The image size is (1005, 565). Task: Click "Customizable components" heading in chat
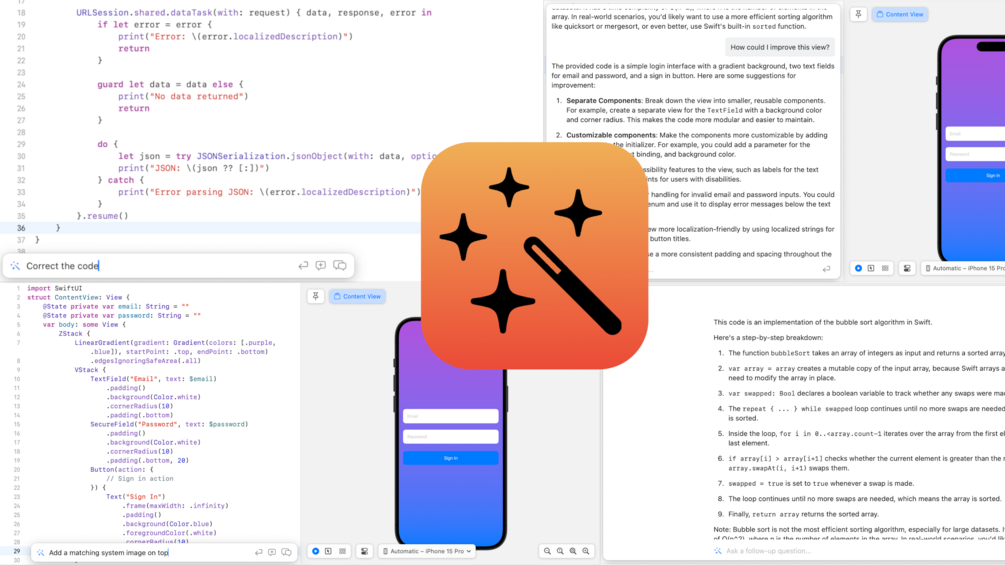point(611,135)
